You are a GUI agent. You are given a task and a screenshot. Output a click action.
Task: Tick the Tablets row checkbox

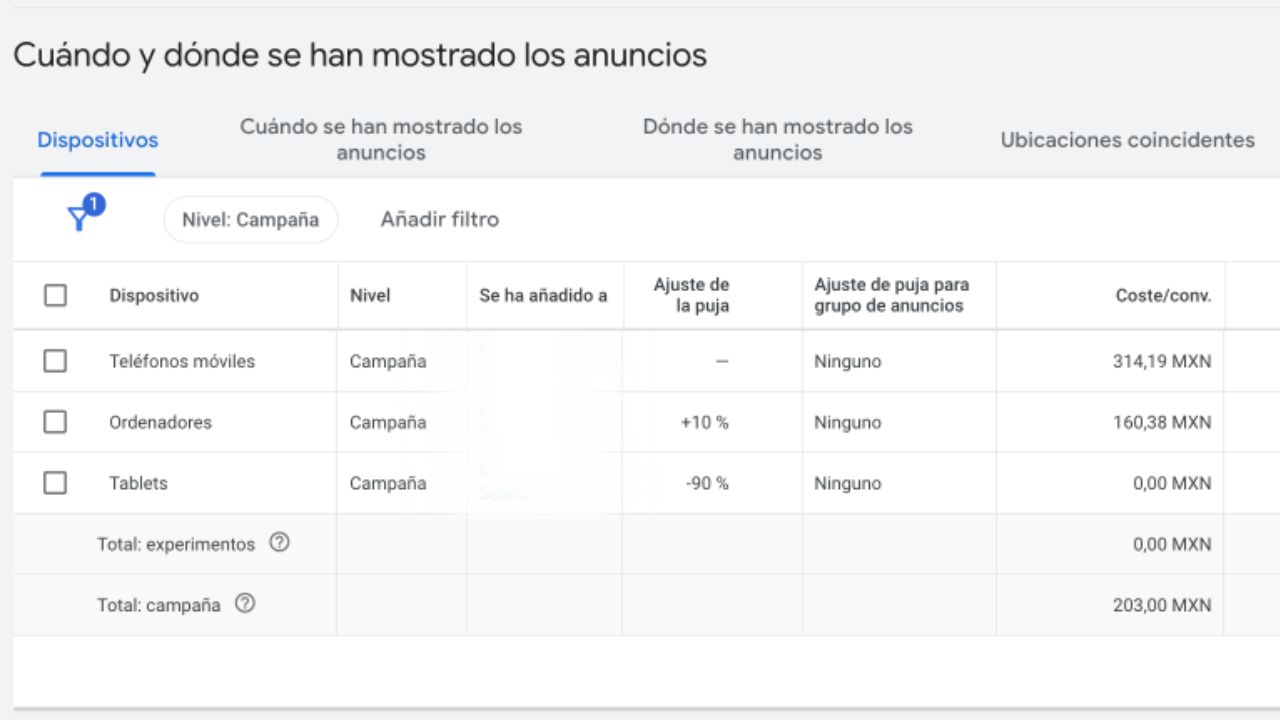point(55,483)
